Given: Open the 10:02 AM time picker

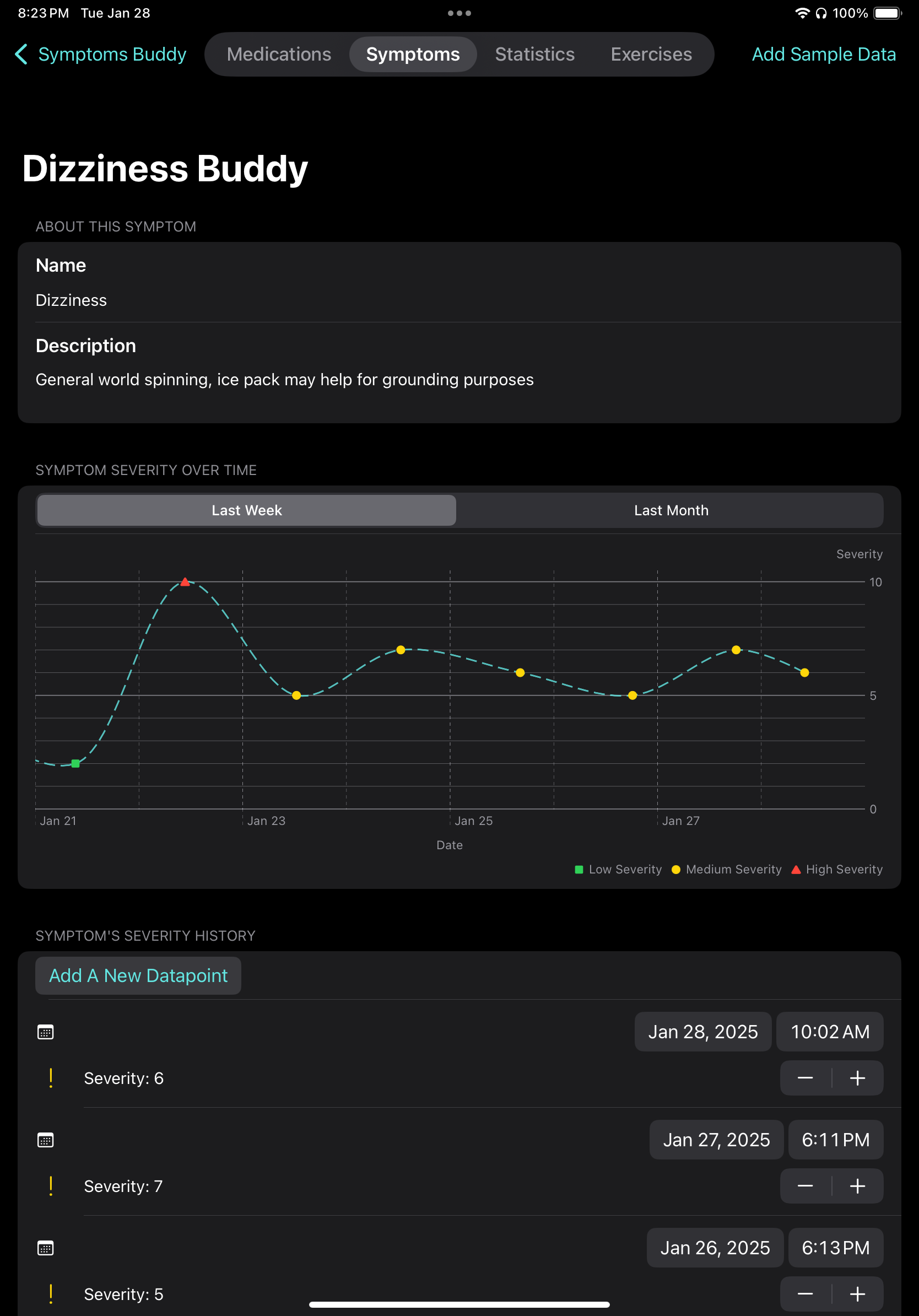Looking at the screenshot, I should point(830,1032).
